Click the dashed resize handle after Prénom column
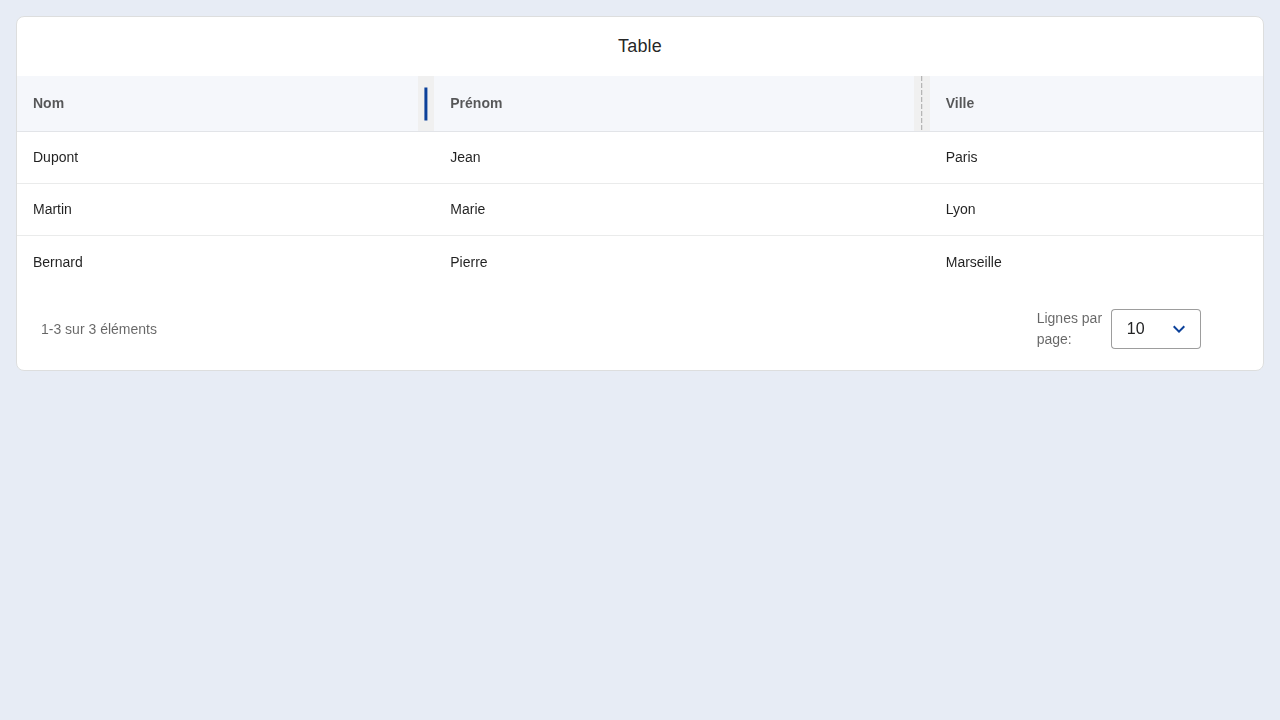The image size is (1280, 720). (922, 104)
